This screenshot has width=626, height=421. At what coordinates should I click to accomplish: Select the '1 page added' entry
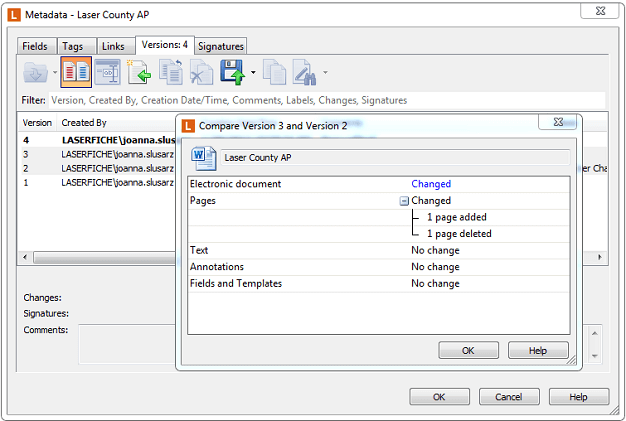pos(457,217)
